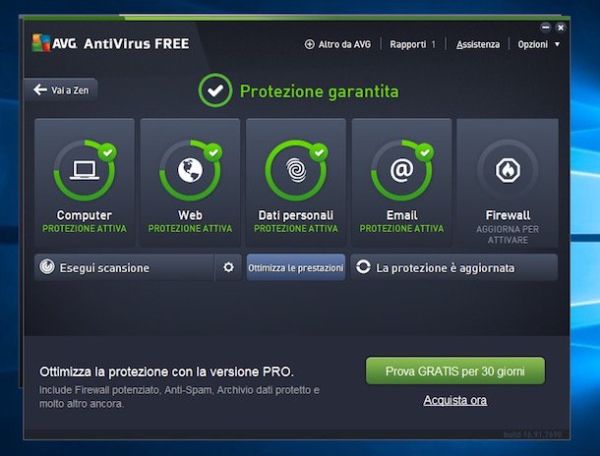Open the Computer protection laptop icon
Viewport: 600px width, 456px height.
pos(84,170)
